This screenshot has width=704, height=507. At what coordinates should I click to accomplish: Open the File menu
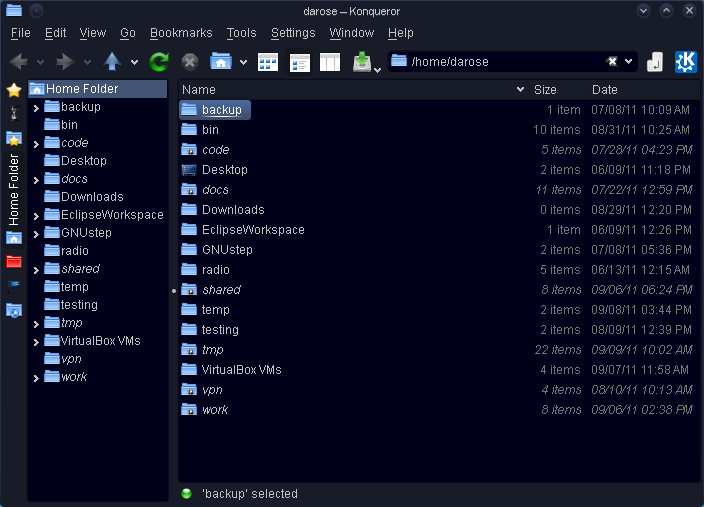pos(21,33)
